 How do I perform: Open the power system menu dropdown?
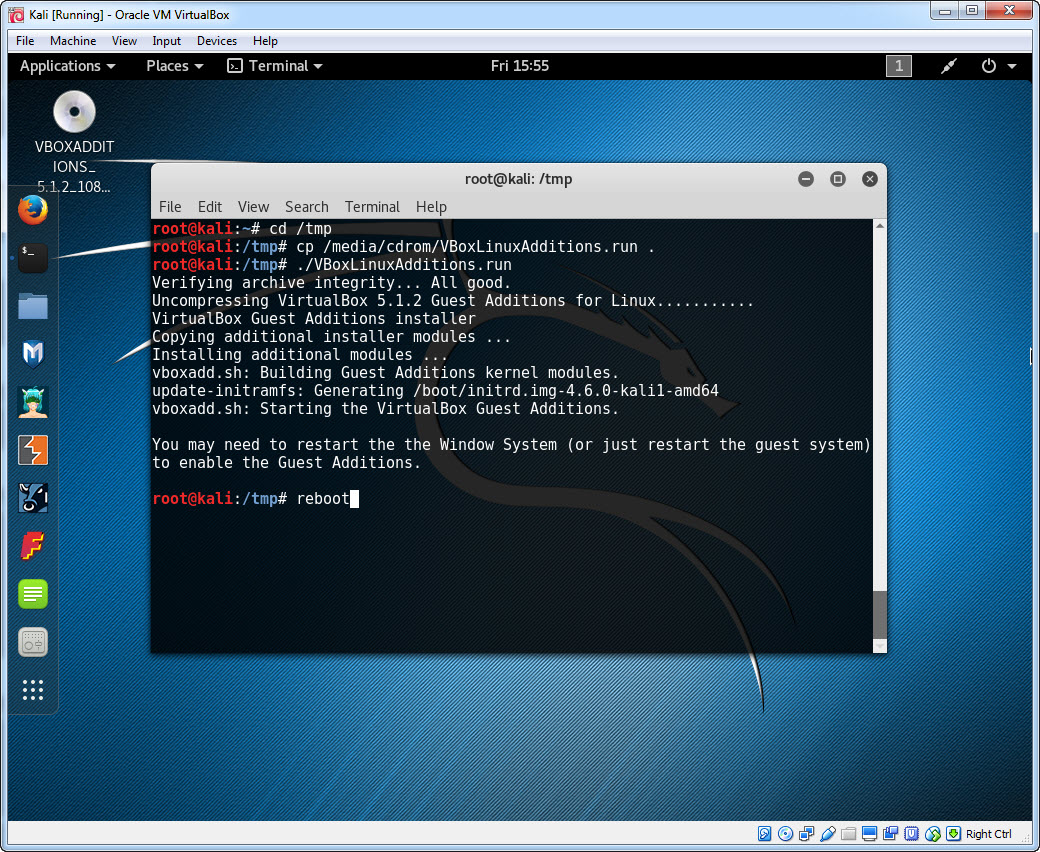998,66
